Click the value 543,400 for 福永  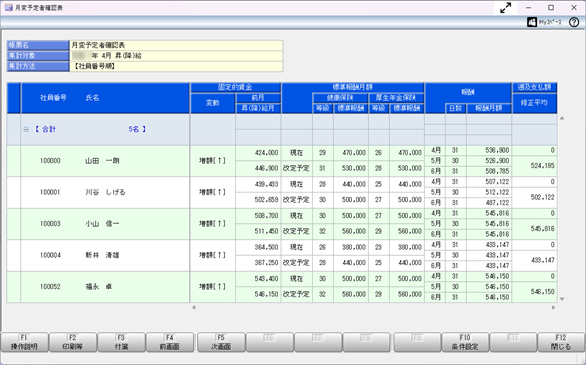point(266,279)
